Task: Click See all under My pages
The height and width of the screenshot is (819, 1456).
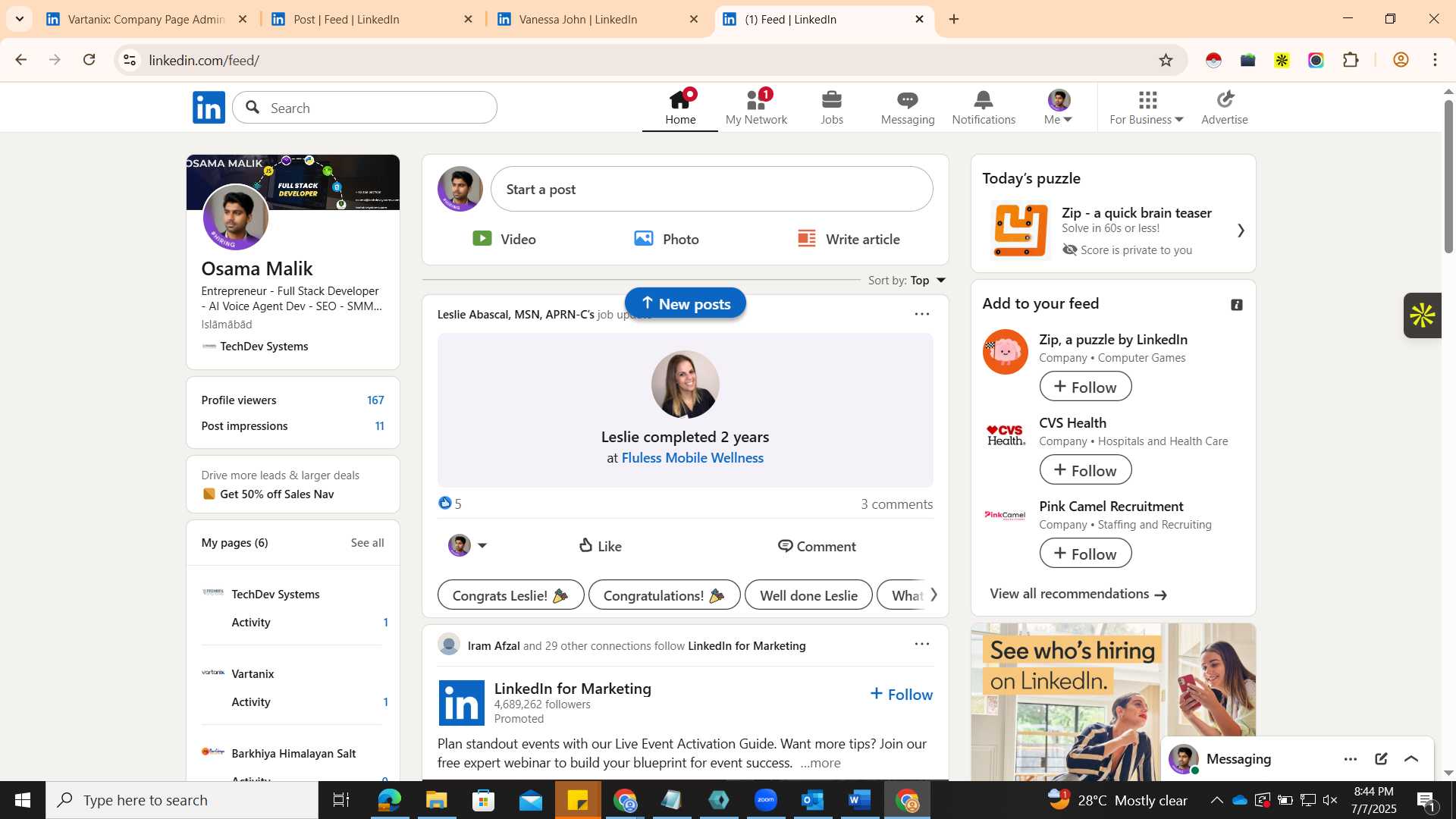Action: click(367, 543)
